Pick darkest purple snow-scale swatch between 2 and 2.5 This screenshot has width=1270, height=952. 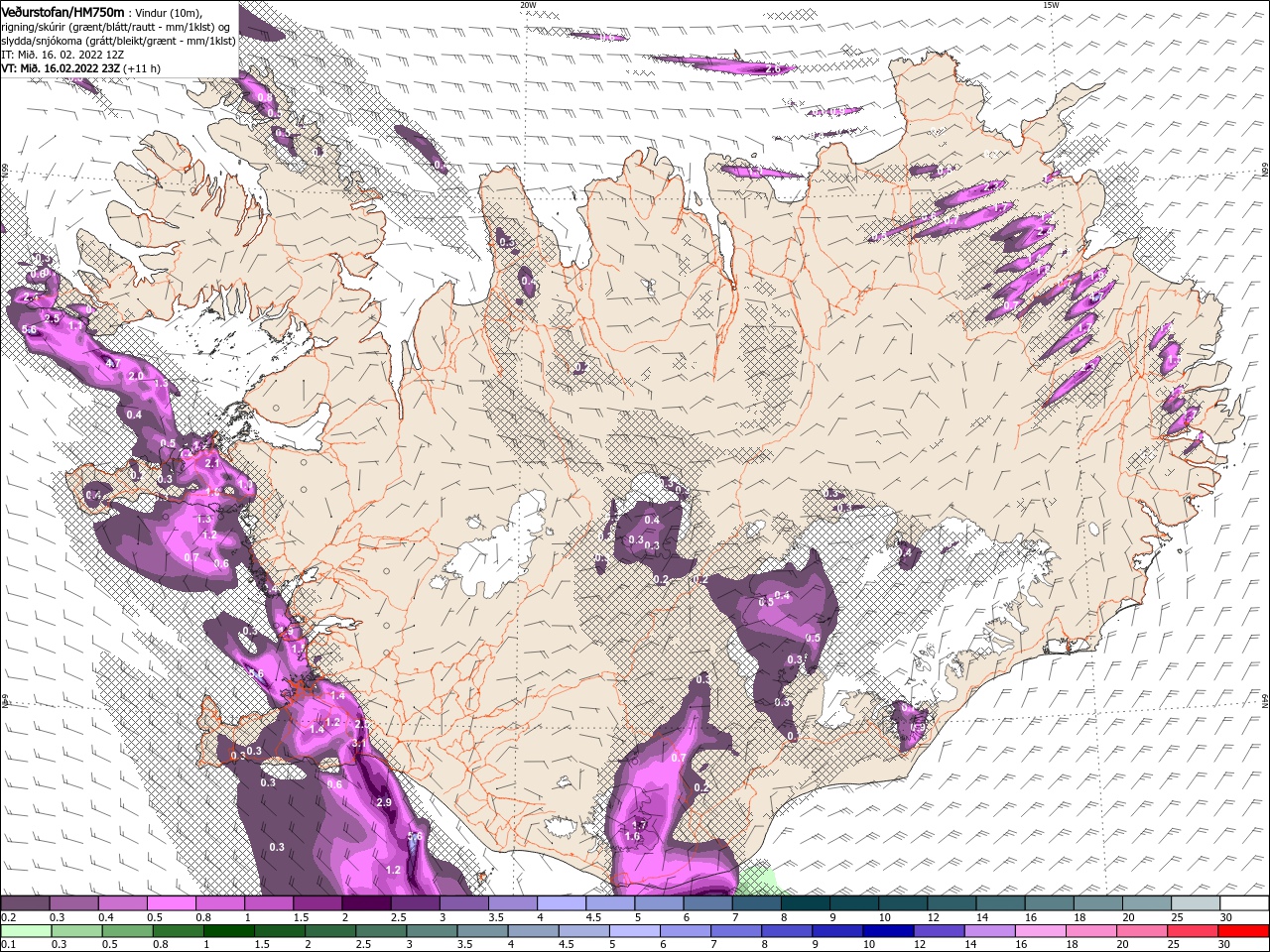point(365,903)
